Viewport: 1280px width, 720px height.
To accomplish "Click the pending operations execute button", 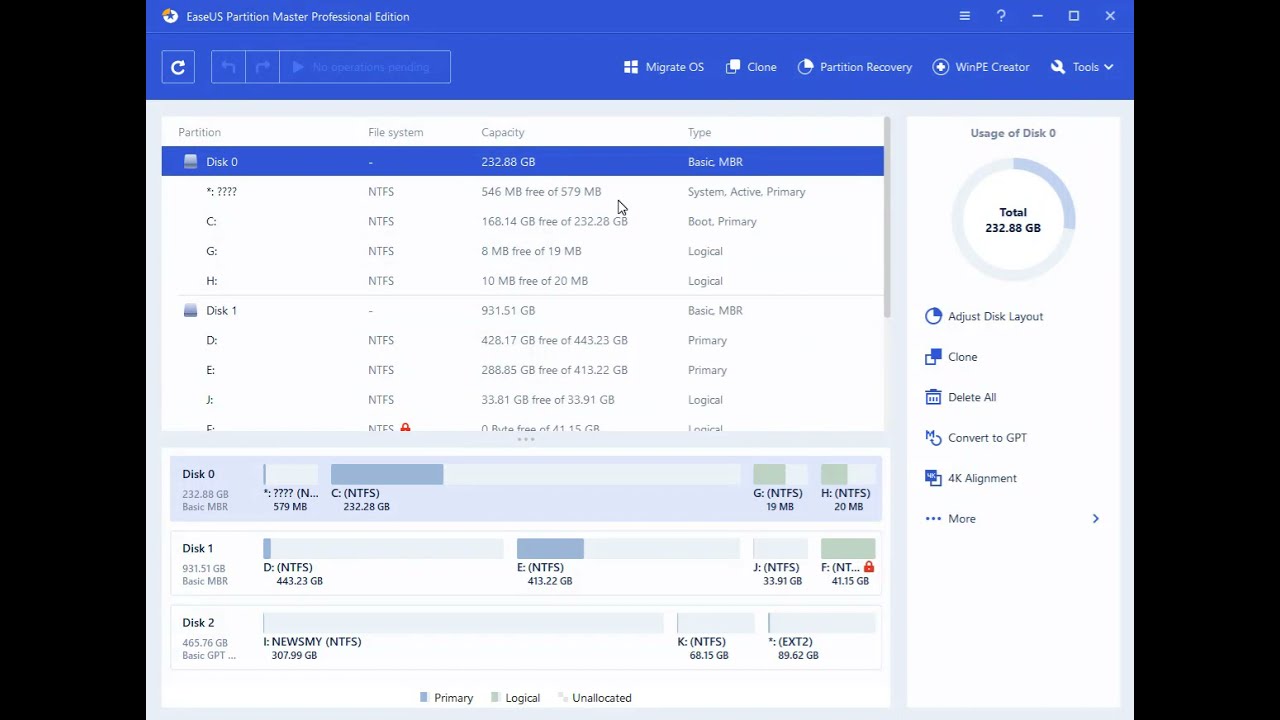I will (x=364, y=67).
